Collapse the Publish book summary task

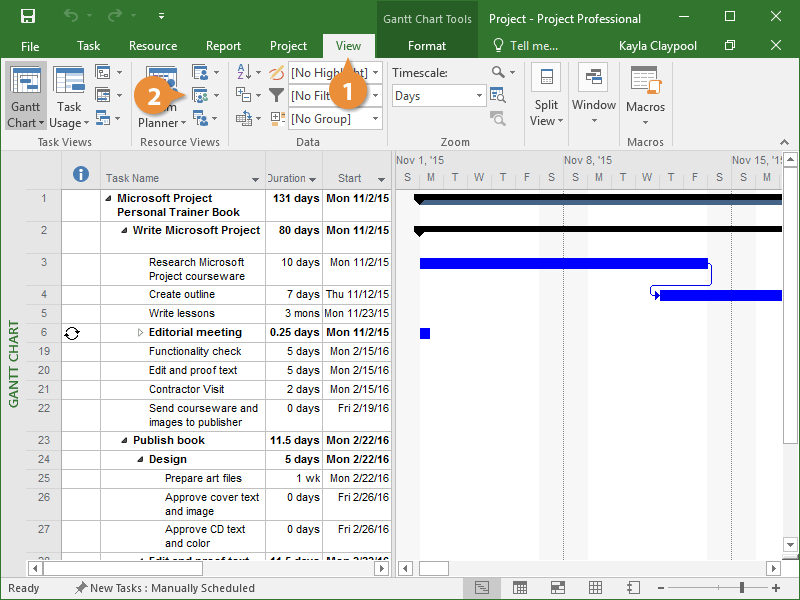125,440
